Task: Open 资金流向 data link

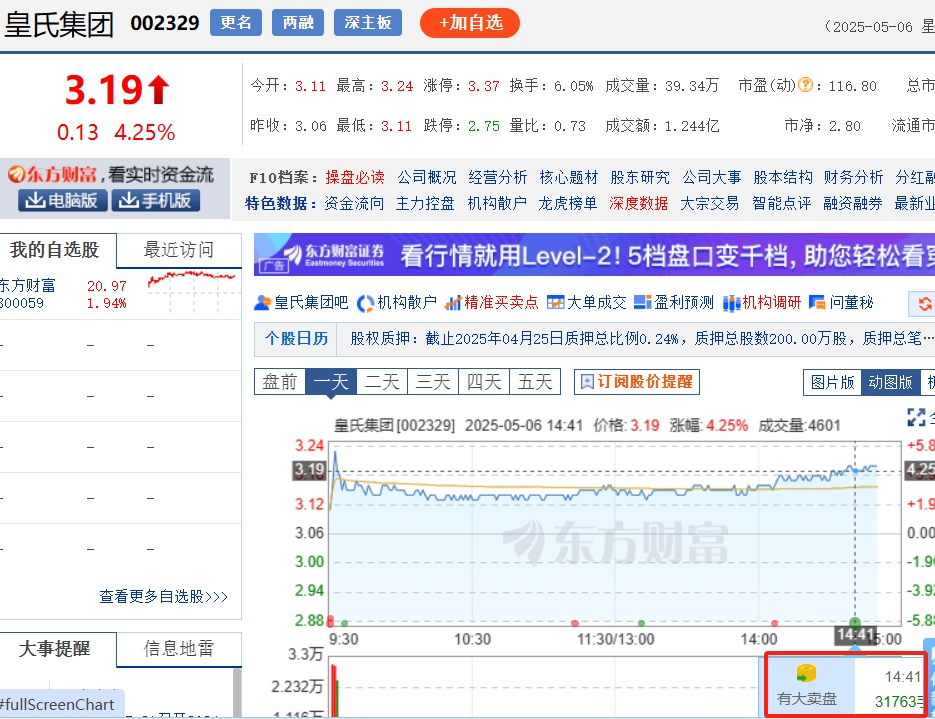Action: coord(354,204)
